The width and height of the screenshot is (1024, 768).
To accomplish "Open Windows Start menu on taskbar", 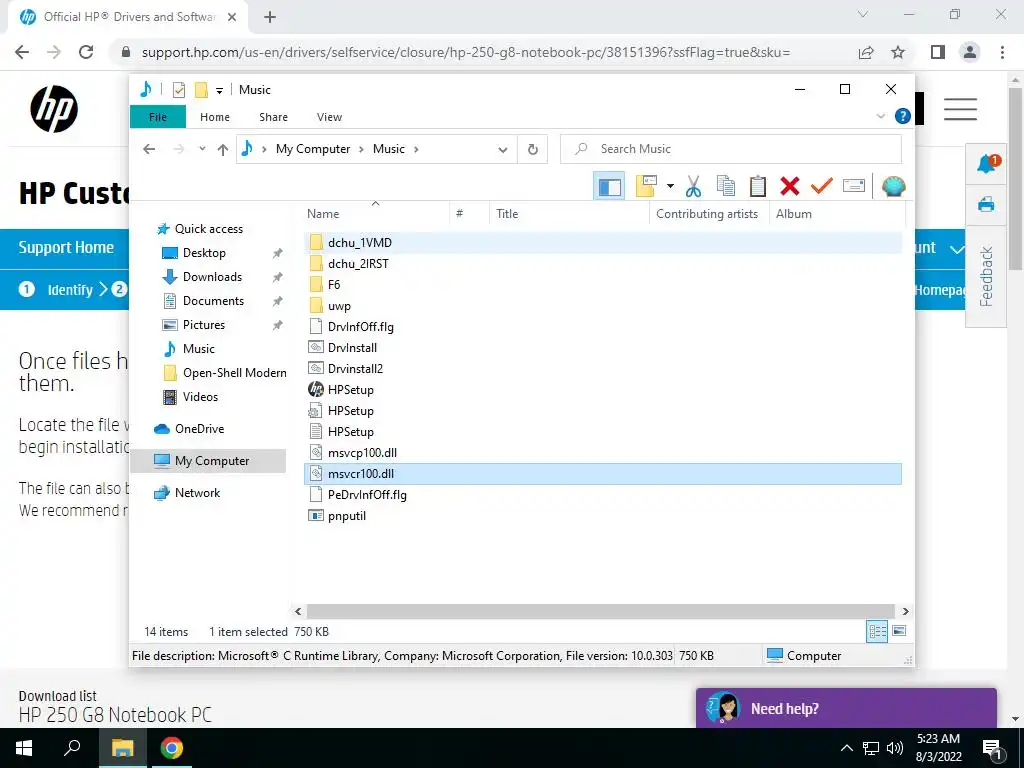I will [x=24, y=748].
